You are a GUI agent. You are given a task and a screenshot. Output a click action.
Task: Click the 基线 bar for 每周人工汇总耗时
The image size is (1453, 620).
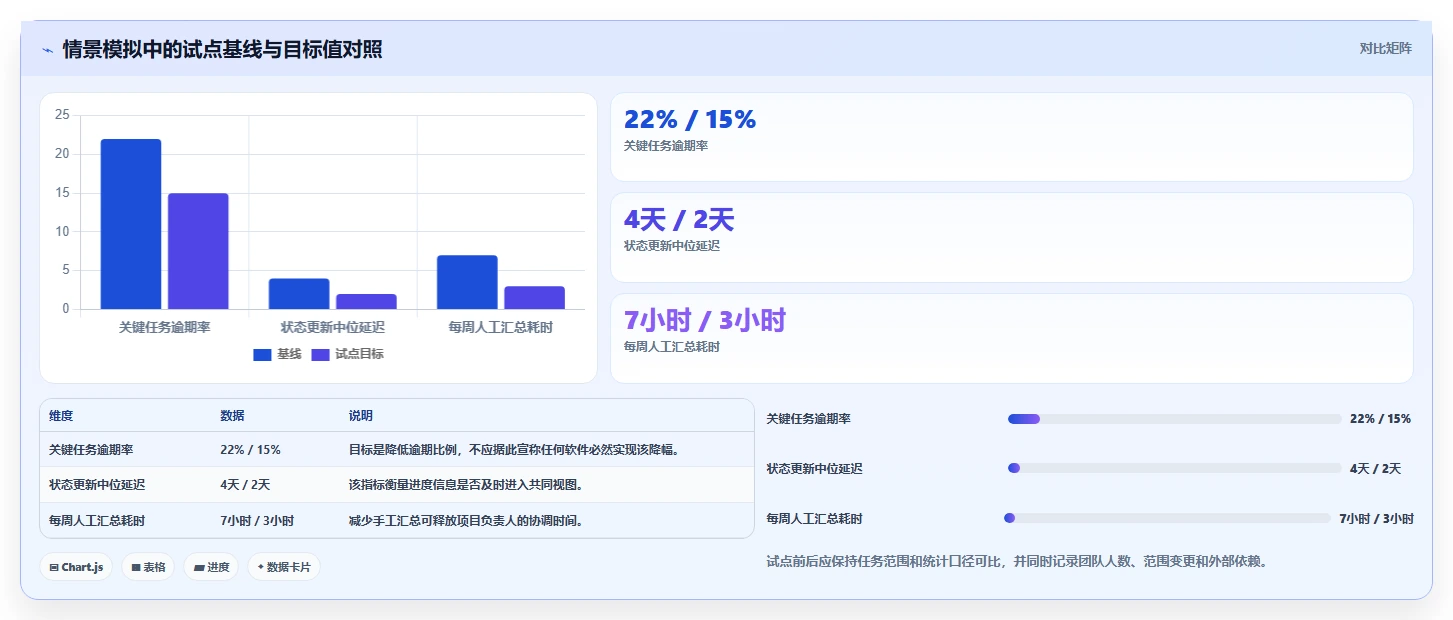(467, 282)
